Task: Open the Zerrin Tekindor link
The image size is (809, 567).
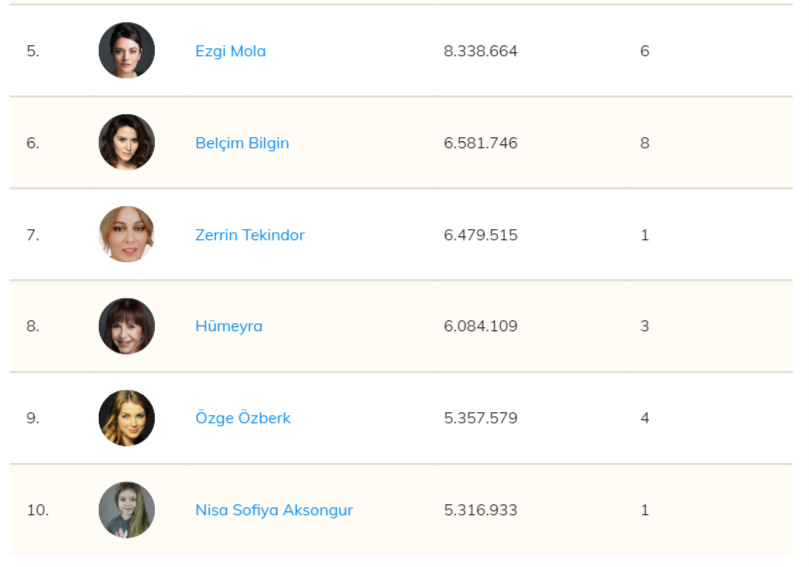Action: [250, 235]
